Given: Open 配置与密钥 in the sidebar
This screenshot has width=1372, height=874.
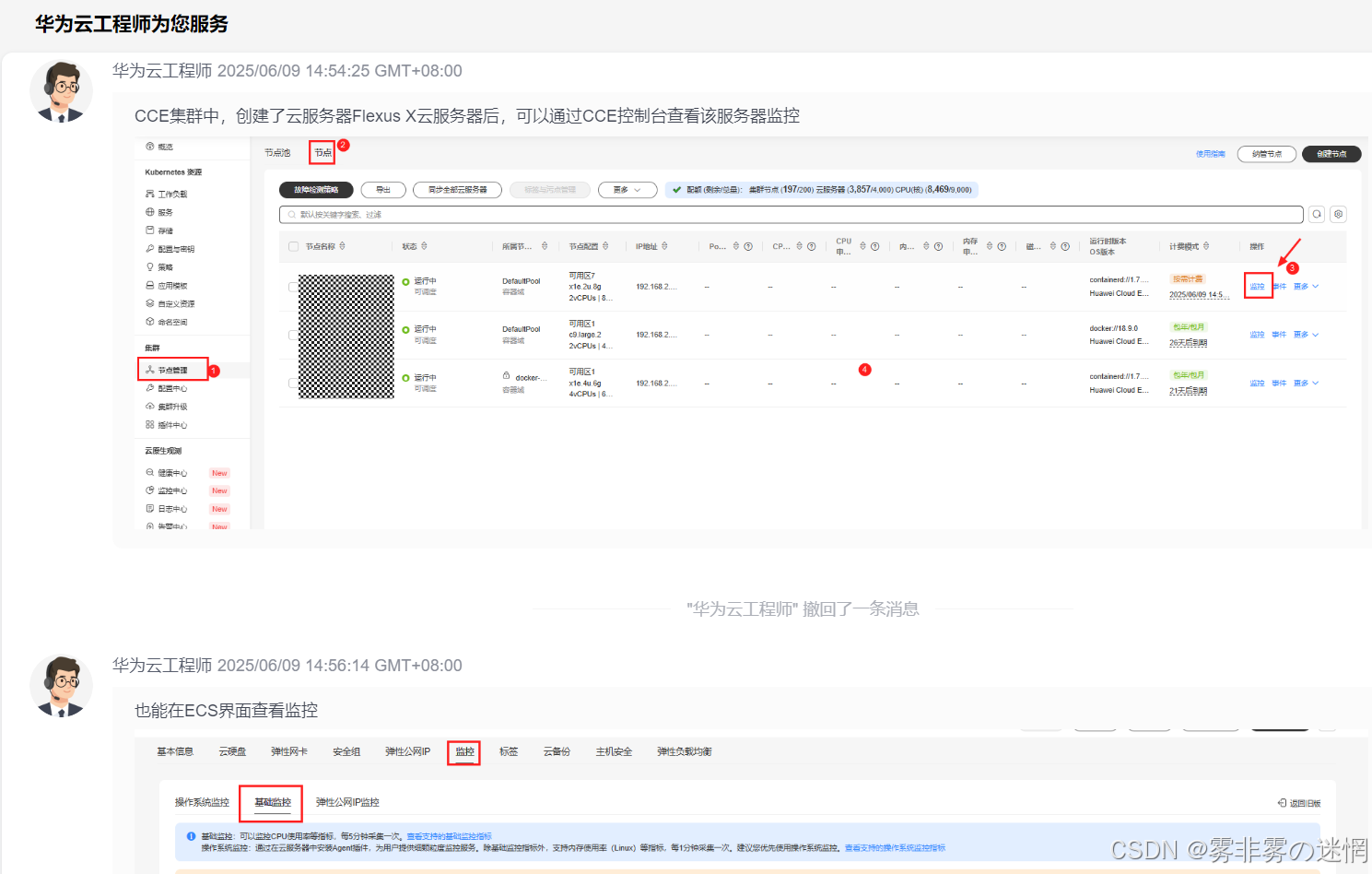Looking at the screenshot, I should pyautogui.click(x=170, y=249).
